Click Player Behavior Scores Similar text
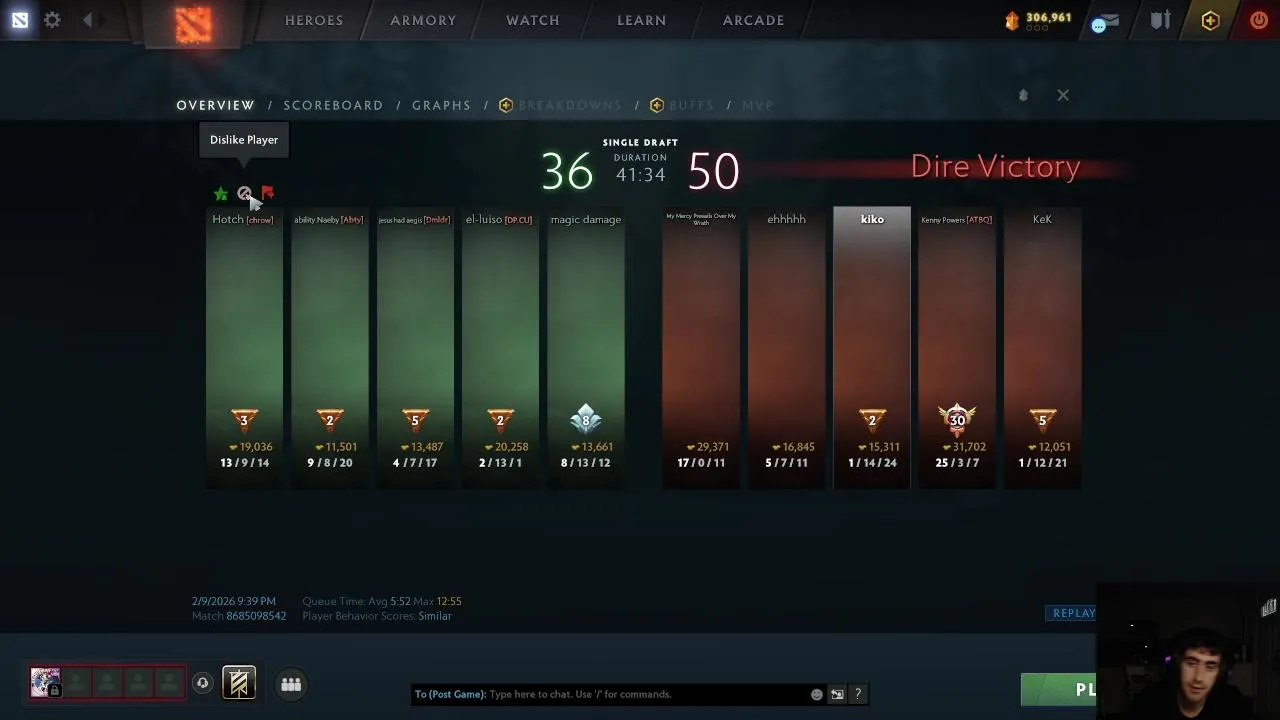The image size is (1280, 720). [377, 616]
